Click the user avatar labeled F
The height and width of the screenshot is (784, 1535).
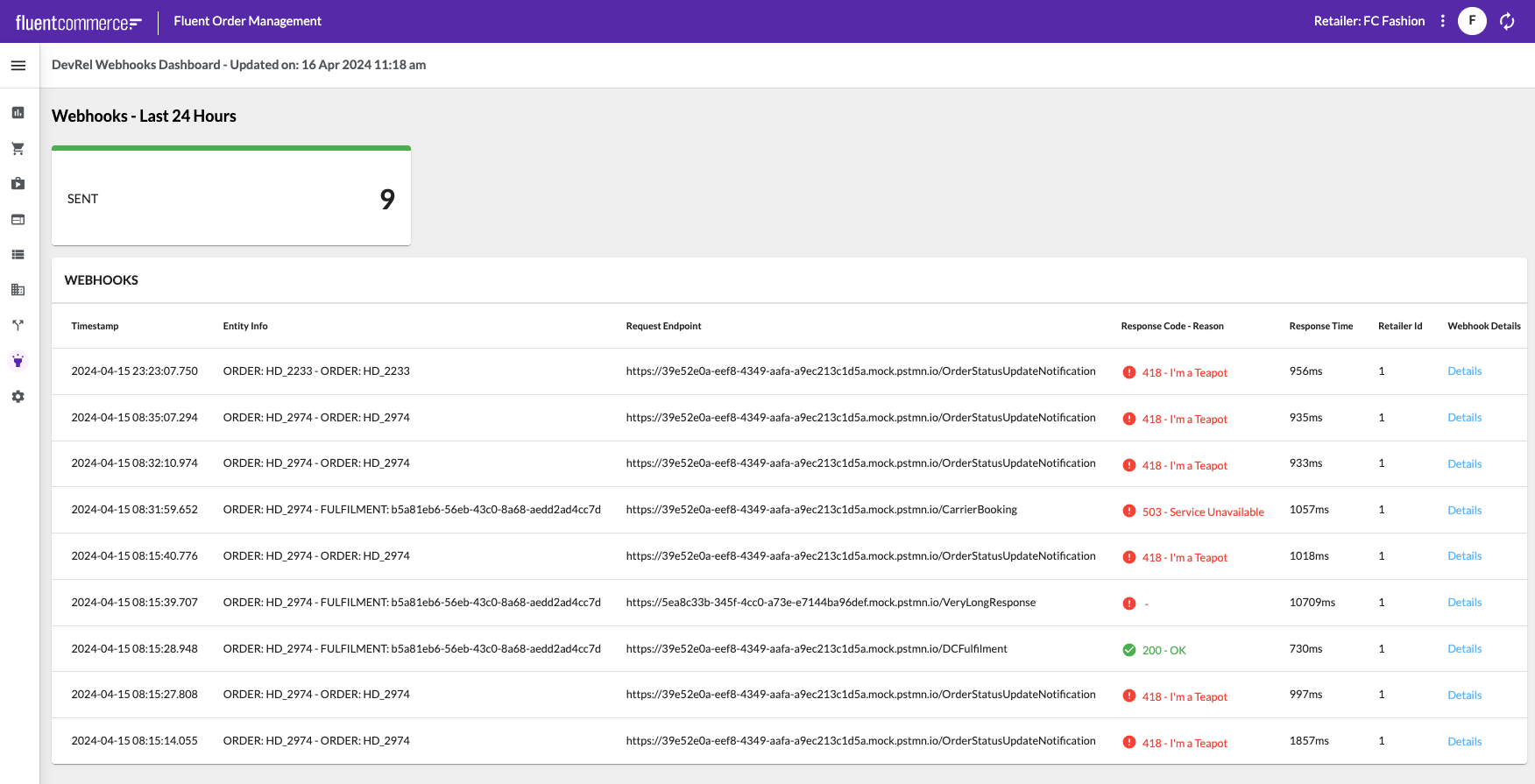tap(1472, 21)
